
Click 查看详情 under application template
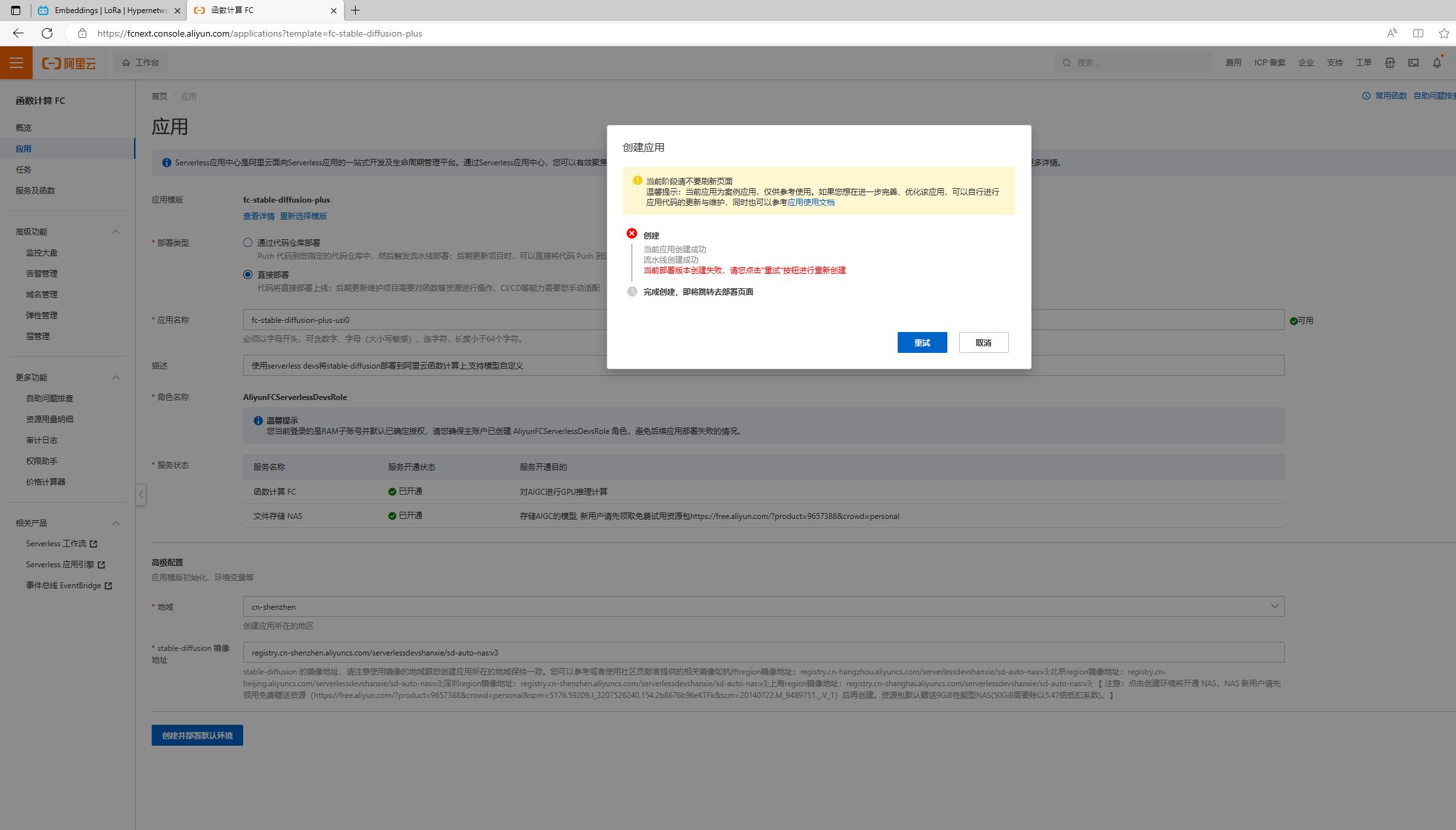(259, 216)
